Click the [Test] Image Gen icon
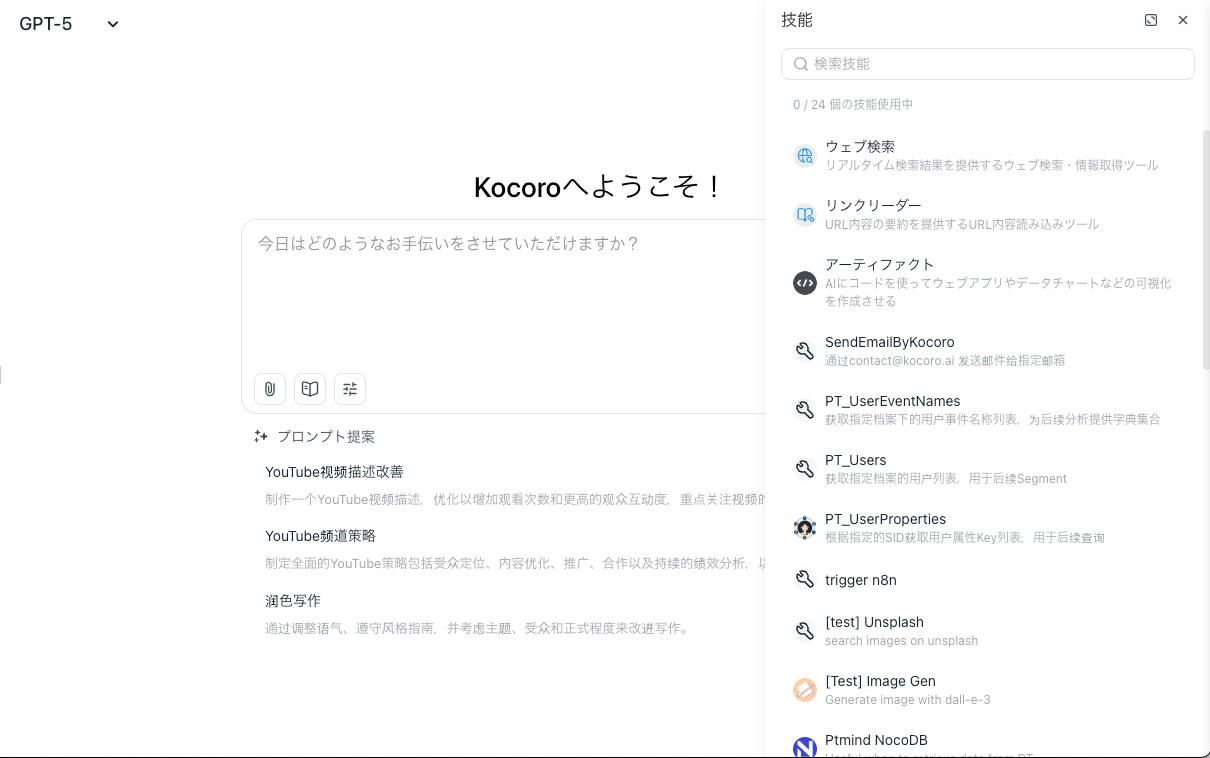 805,690
